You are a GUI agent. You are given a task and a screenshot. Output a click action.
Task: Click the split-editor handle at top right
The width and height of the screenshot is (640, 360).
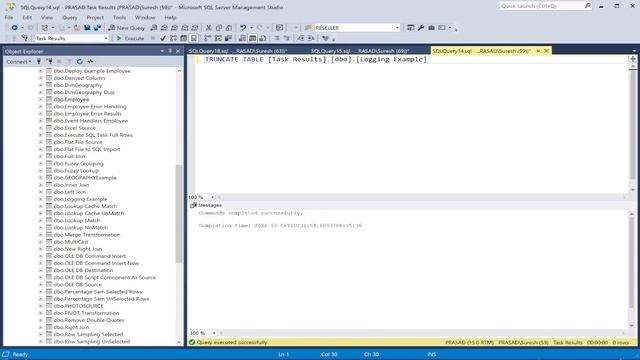click(633, 59)
